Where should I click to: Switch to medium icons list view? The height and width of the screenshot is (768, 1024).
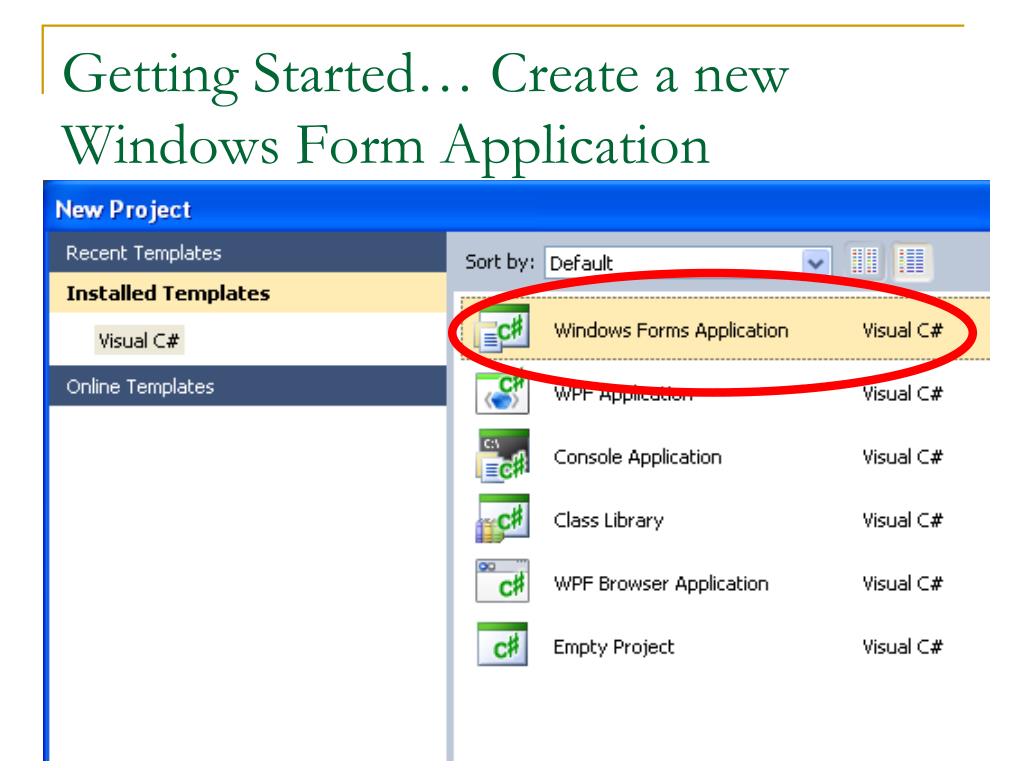[x=912, y=262]
